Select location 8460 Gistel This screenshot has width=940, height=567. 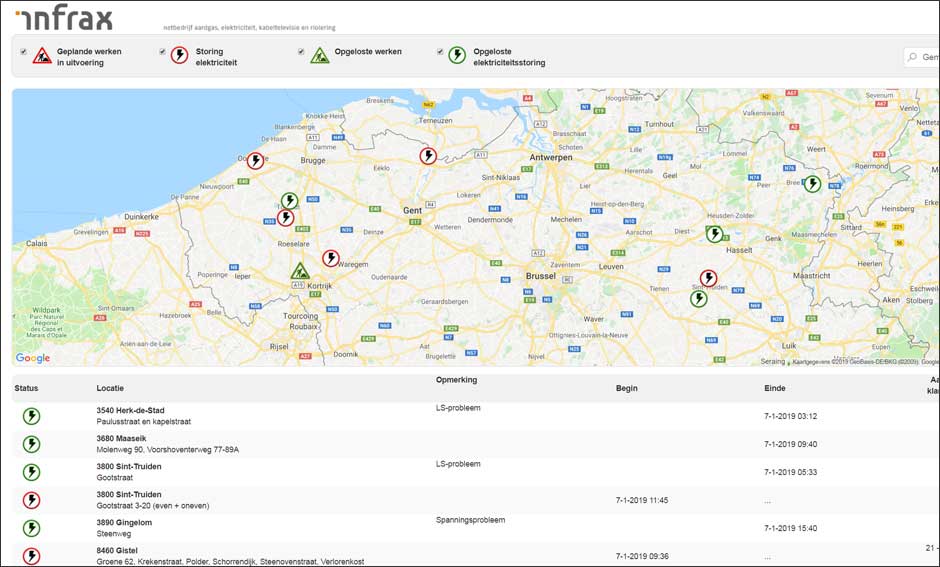[117, 551]
